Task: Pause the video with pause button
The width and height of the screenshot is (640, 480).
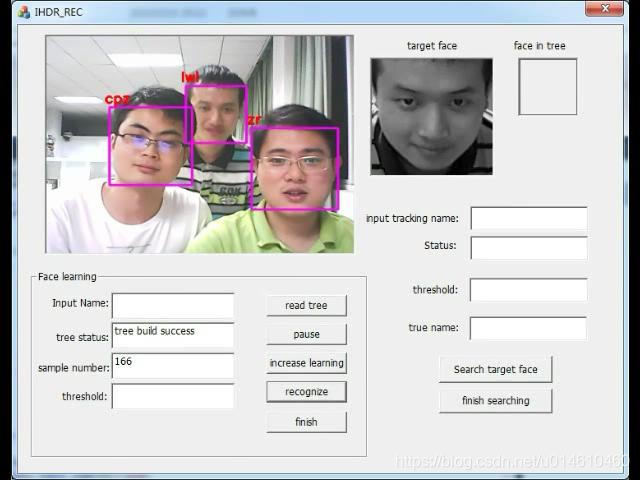Action: (x=307, y=334)
